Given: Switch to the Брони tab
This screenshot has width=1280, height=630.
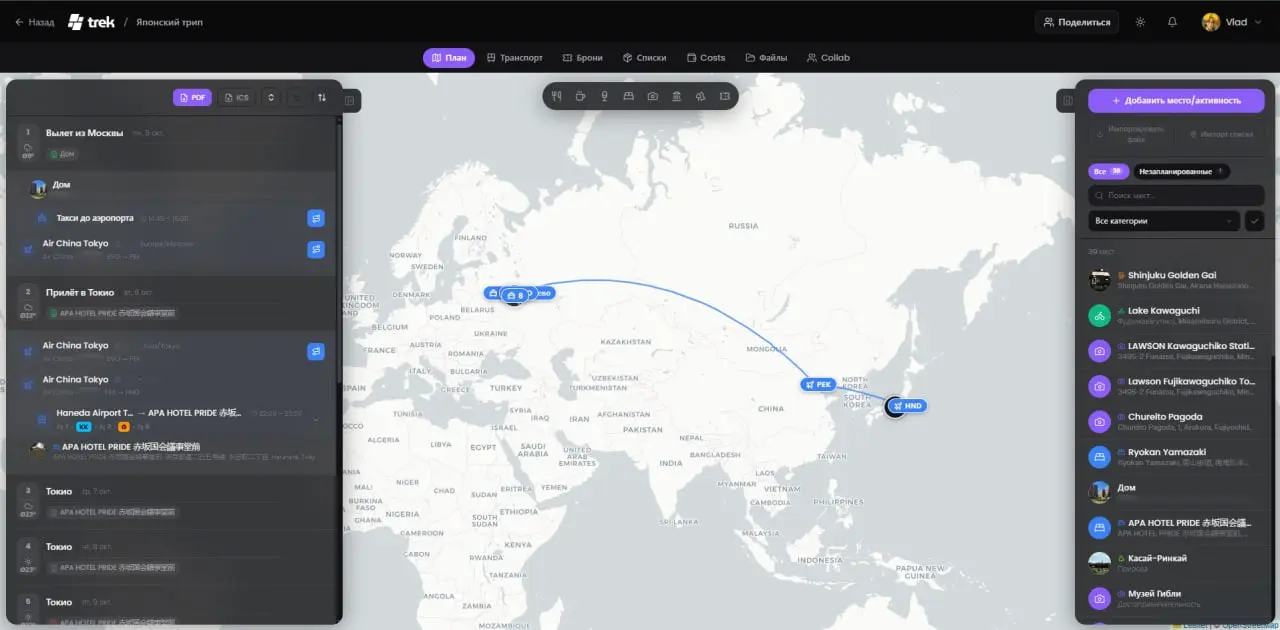Looking at the screenshot, I should click(583, 57).
